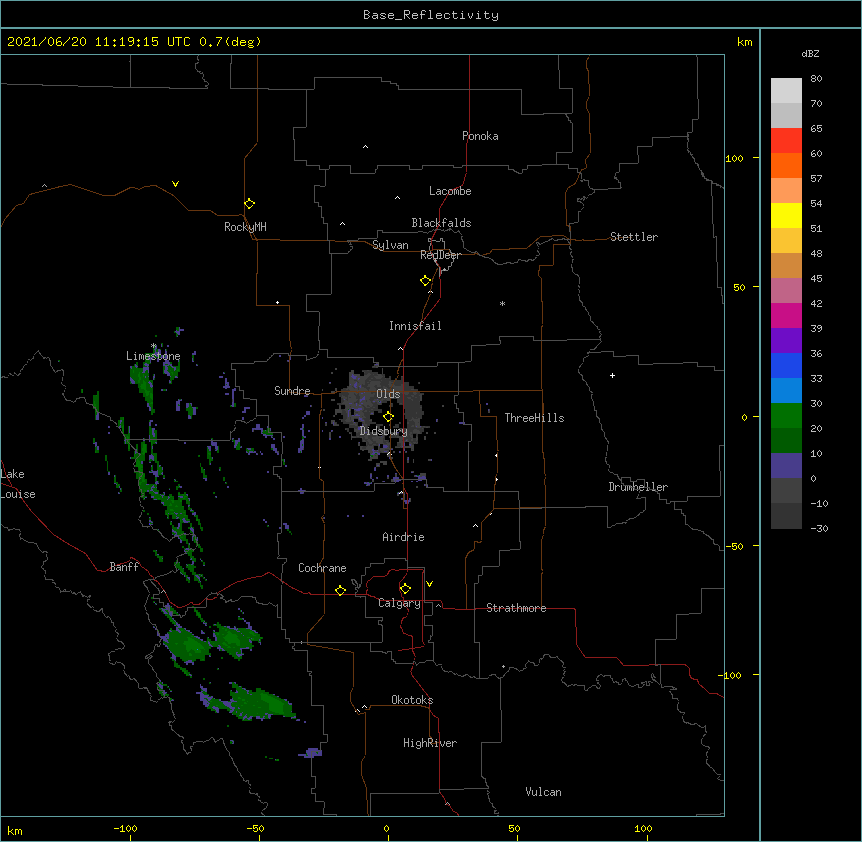The width and height of the screenshot is (862, 842).
Task: Click the ThreeHills town label
Action: [534, 418]
